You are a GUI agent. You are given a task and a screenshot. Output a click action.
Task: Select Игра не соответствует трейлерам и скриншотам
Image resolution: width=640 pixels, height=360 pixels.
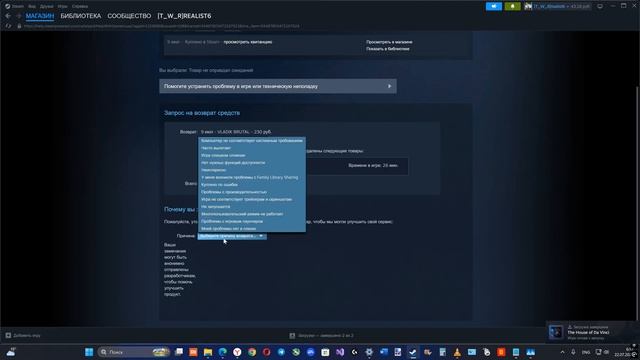252,199
